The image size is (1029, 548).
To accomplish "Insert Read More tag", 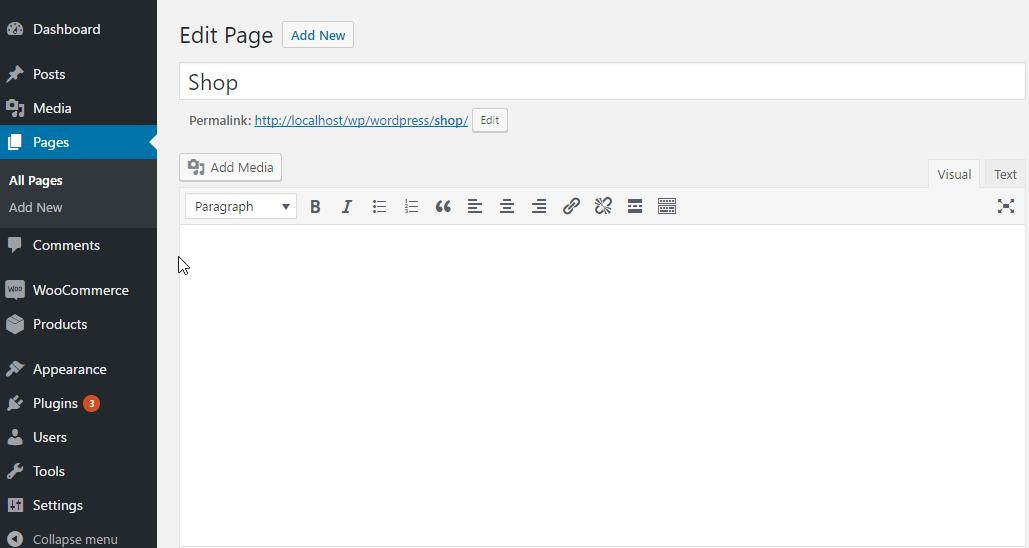I will tap(635, 207).
